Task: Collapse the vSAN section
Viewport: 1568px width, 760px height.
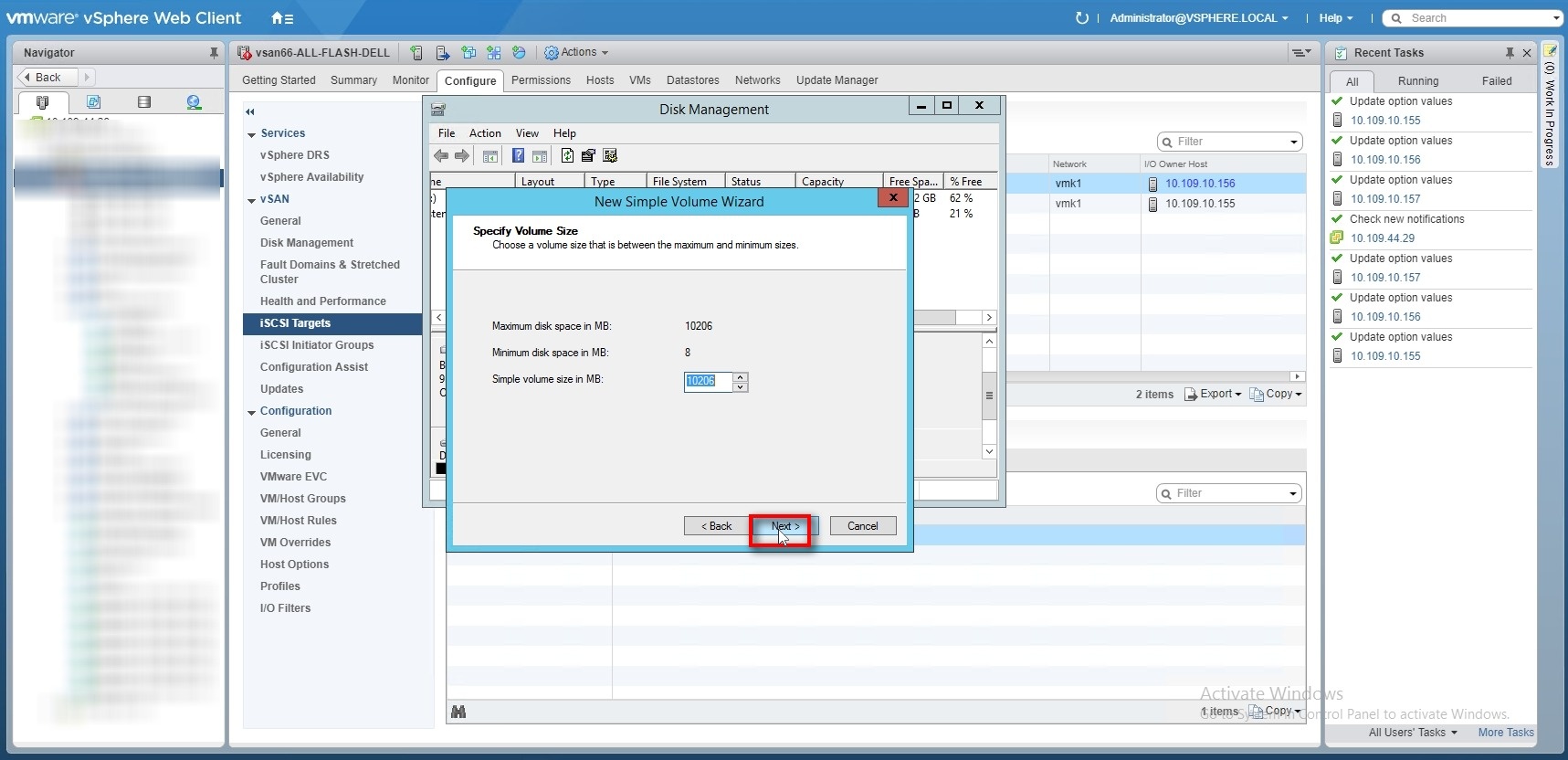Action: point(251,200)
